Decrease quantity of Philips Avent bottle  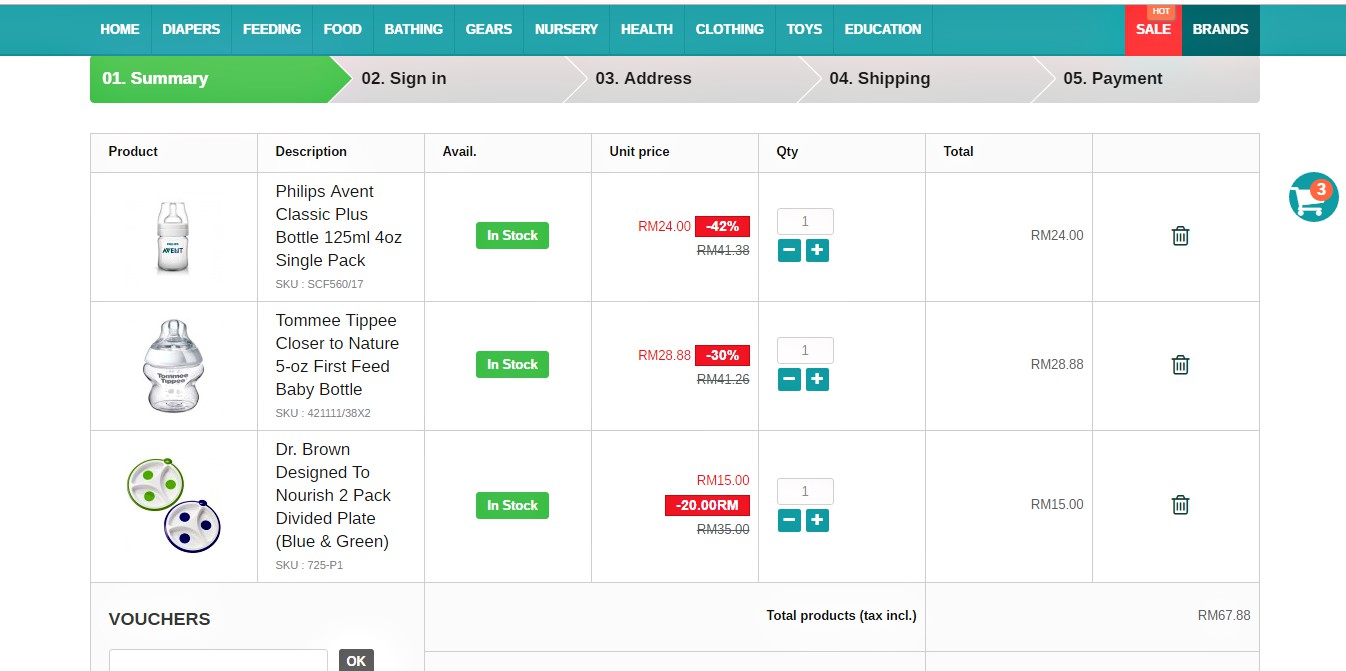click(x=789, y=250)
